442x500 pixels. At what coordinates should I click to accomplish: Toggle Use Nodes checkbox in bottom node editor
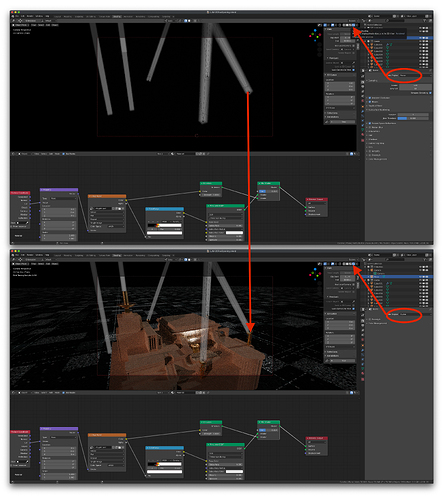coord(63,393)
